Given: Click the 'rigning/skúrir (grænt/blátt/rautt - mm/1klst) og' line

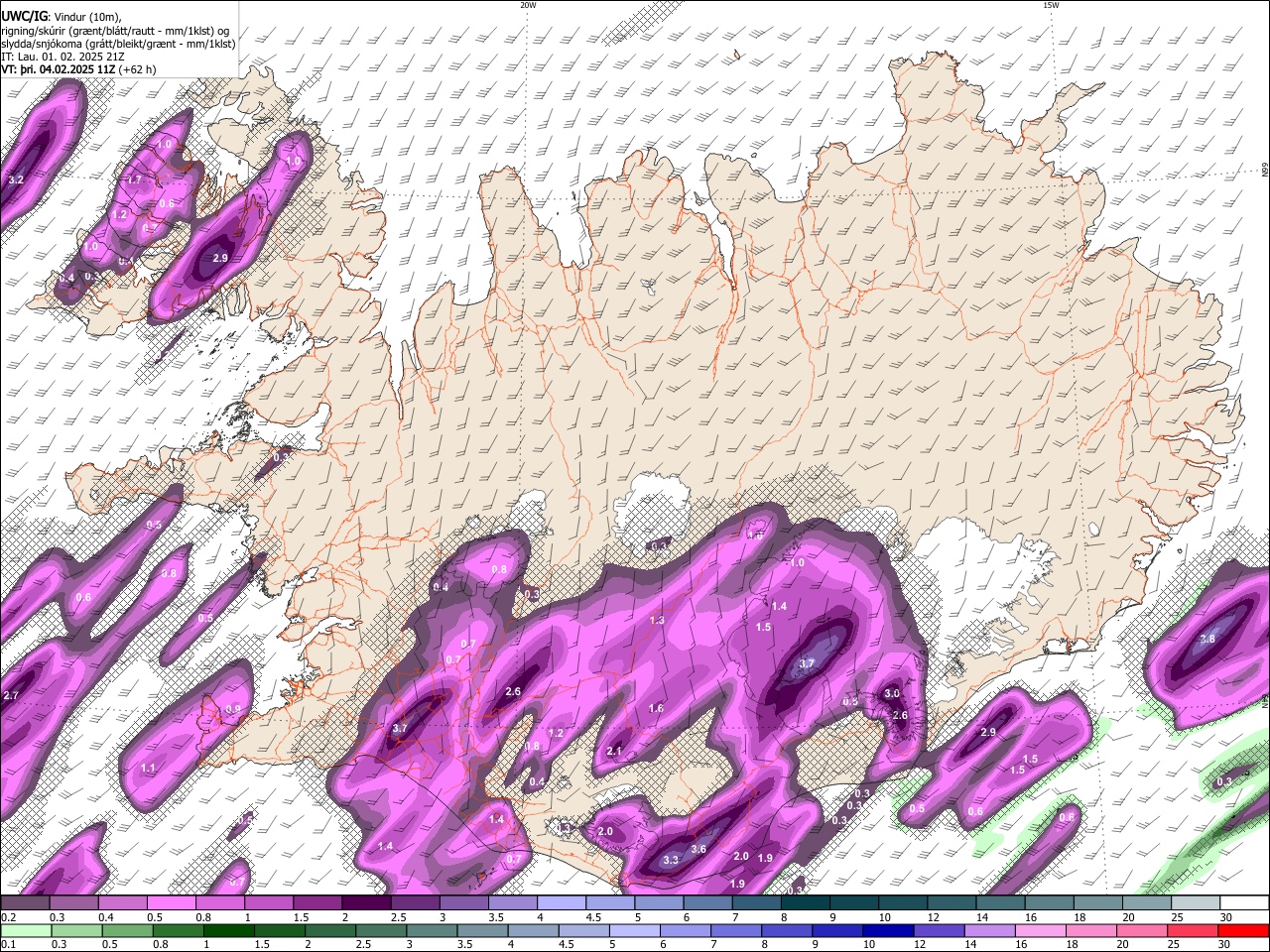Looking at the screenshot, I should click(x=115, y=30).
